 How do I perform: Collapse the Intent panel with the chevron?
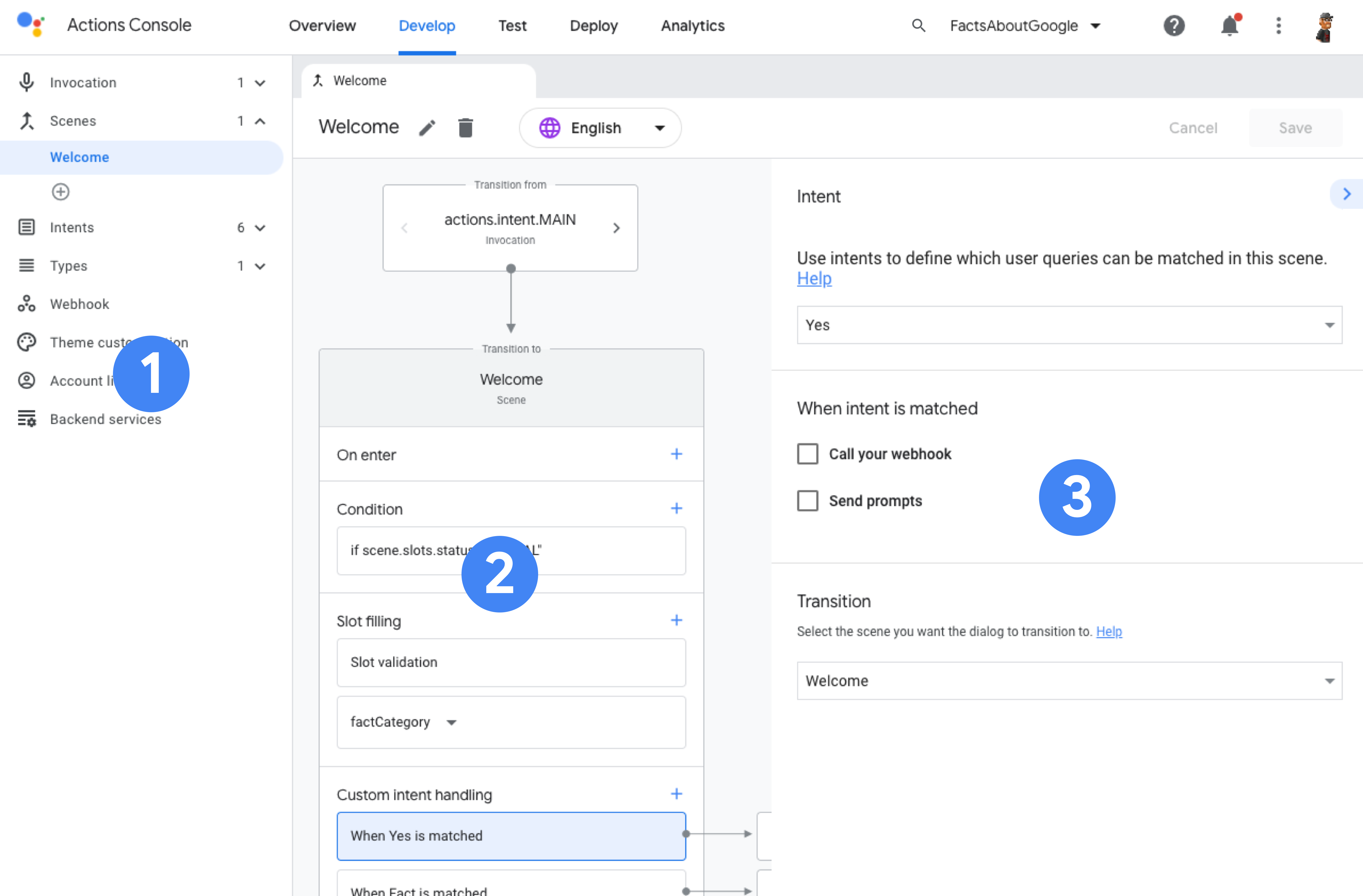(x=1346, y=194)
